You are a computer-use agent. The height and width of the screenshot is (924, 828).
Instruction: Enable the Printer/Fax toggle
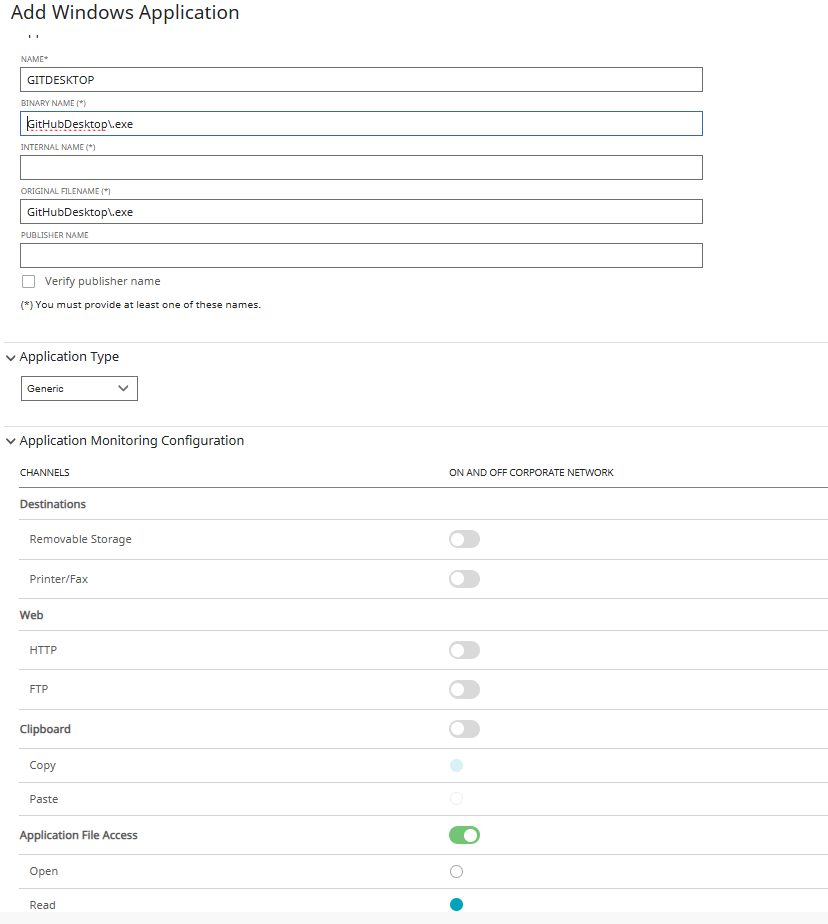[x=464, y=579]
